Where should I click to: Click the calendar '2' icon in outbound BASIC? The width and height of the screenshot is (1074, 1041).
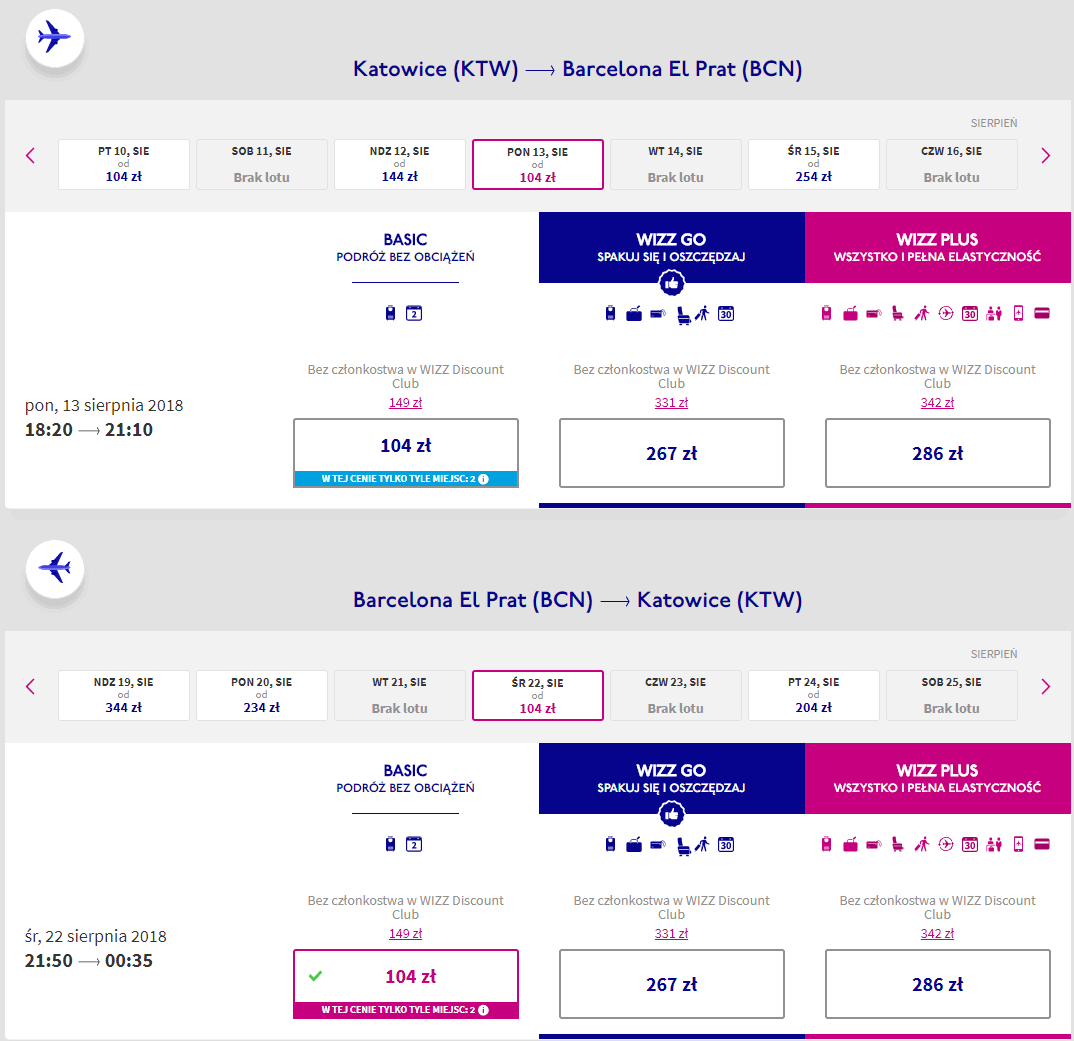tap(414, 314)
